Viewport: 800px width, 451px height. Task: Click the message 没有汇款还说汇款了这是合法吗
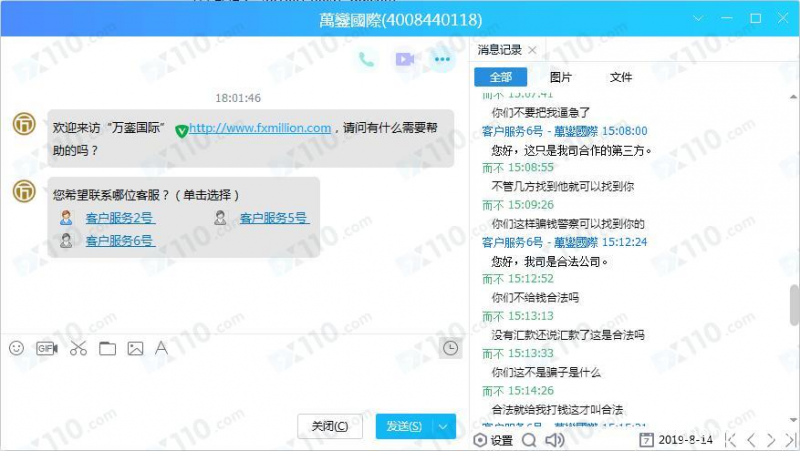point(568,335)
